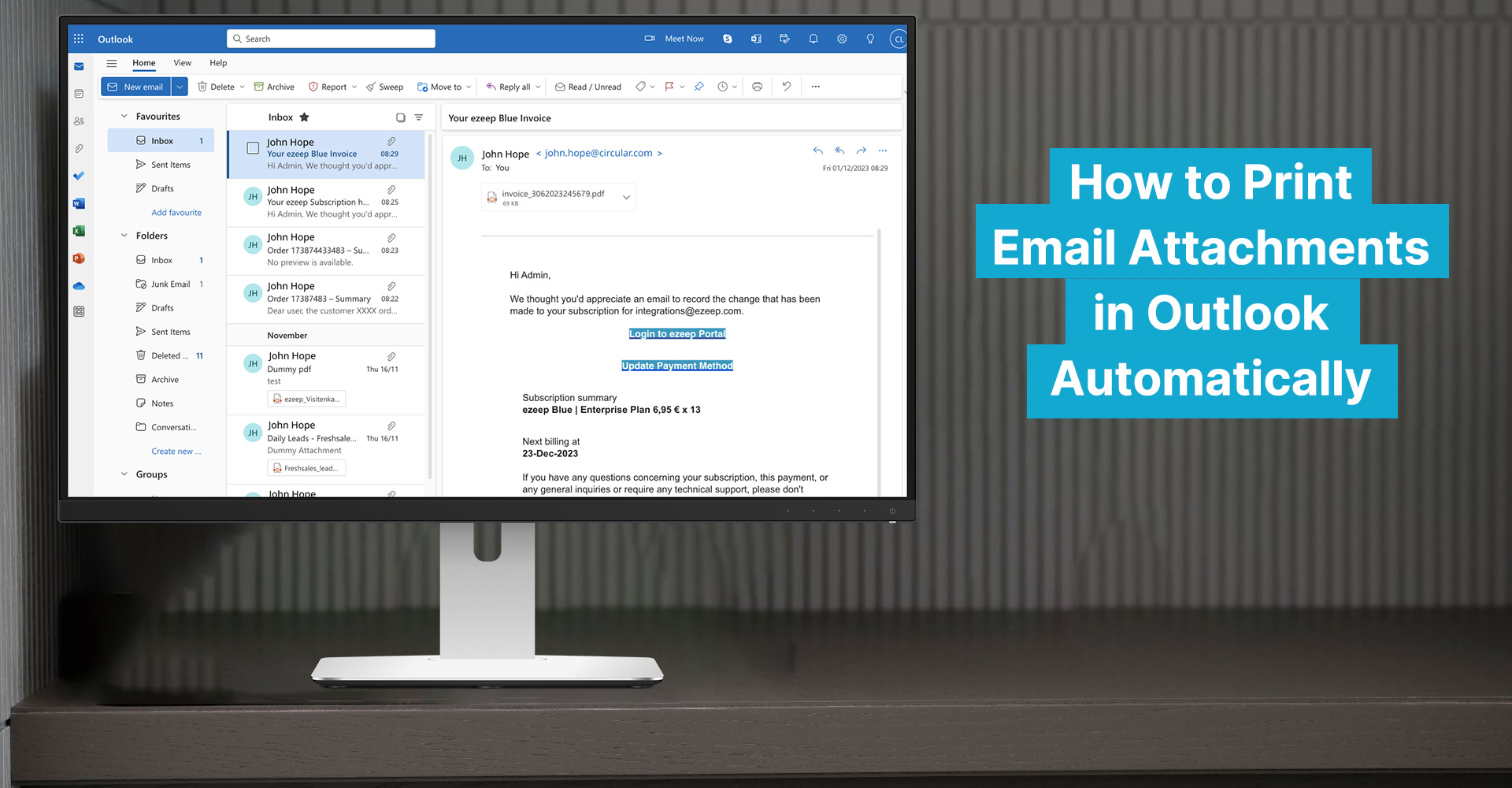The image size is (1512, 788).
Task: Open the toolbar overflow more options
Action: [x=816, y=87]
